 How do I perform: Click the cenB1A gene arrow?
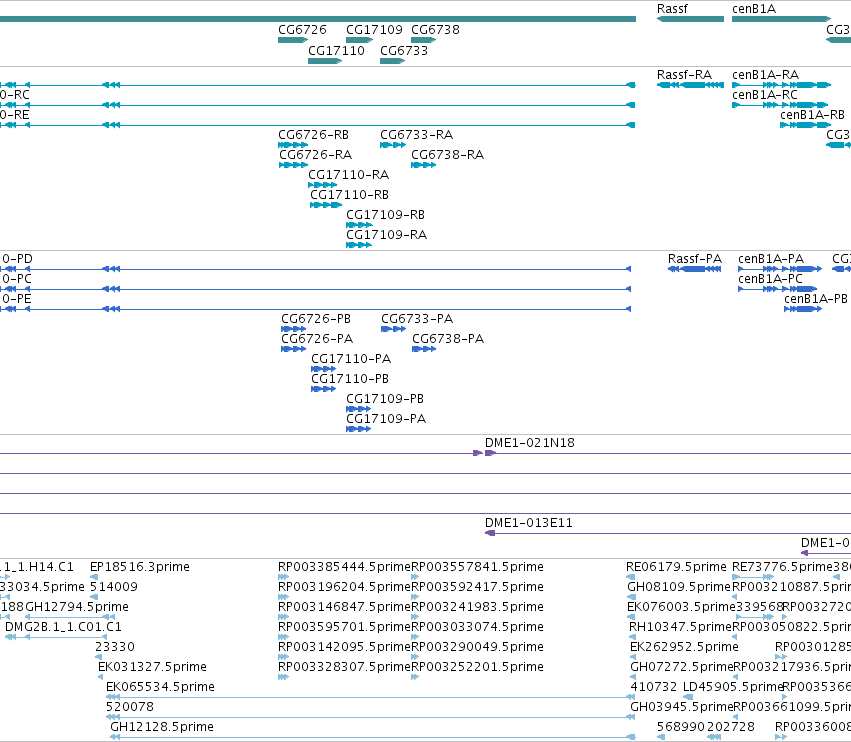(x=782, y=19)
